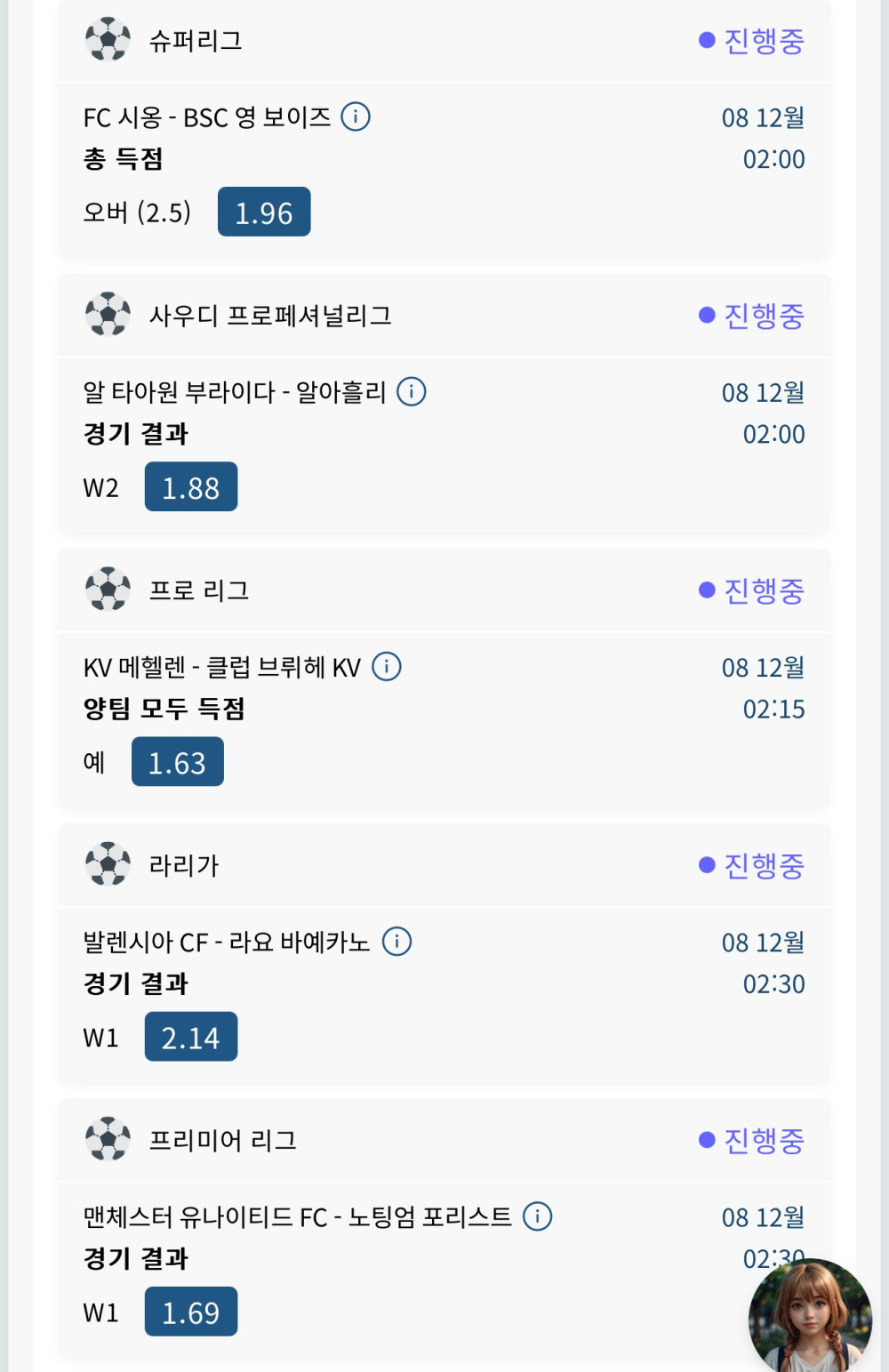Tap info icon next to KV 메헬렌 match
The image size is (889, 1372).
click(386, 666)
